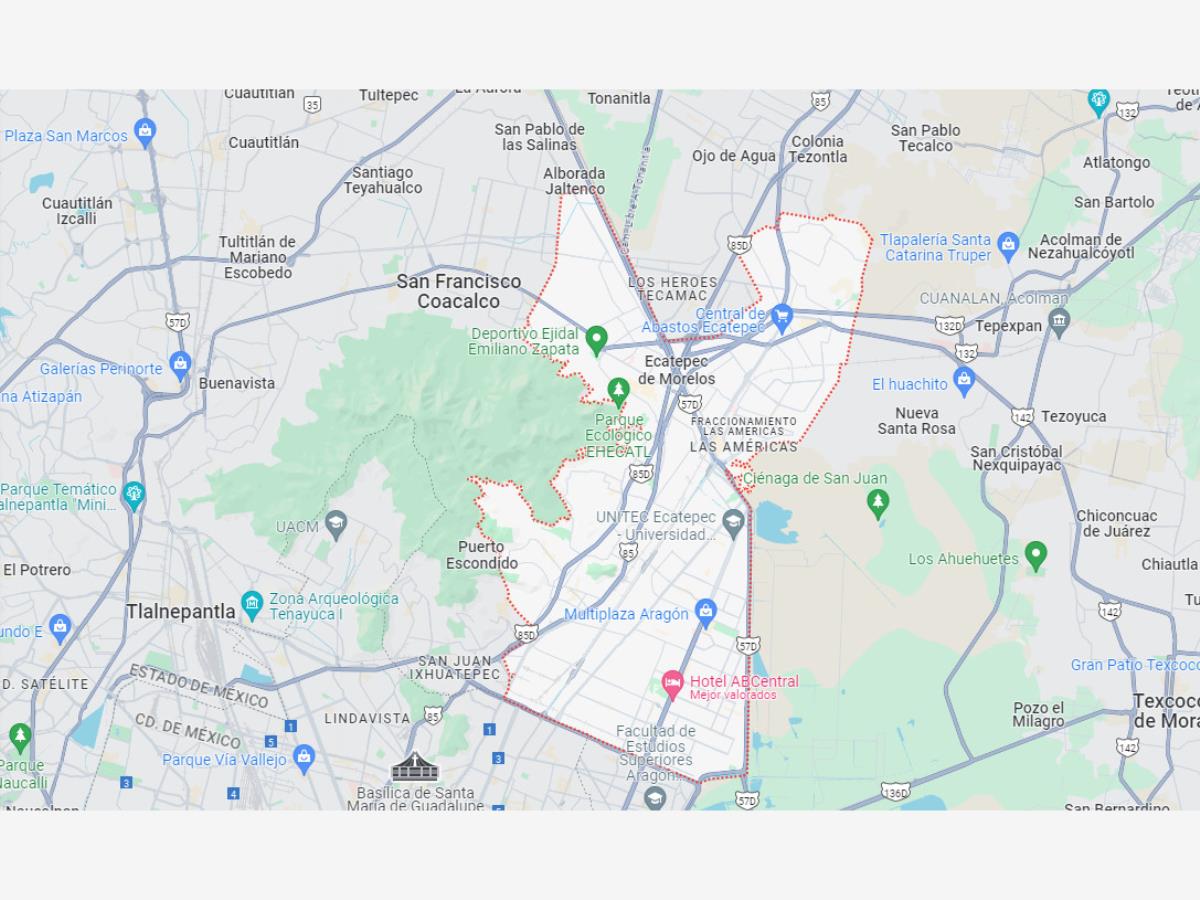Image resolution: width=1200 pixels, height=900 pixels.
Task: Select the Chiautla place label
Action: pos(1170,565)
